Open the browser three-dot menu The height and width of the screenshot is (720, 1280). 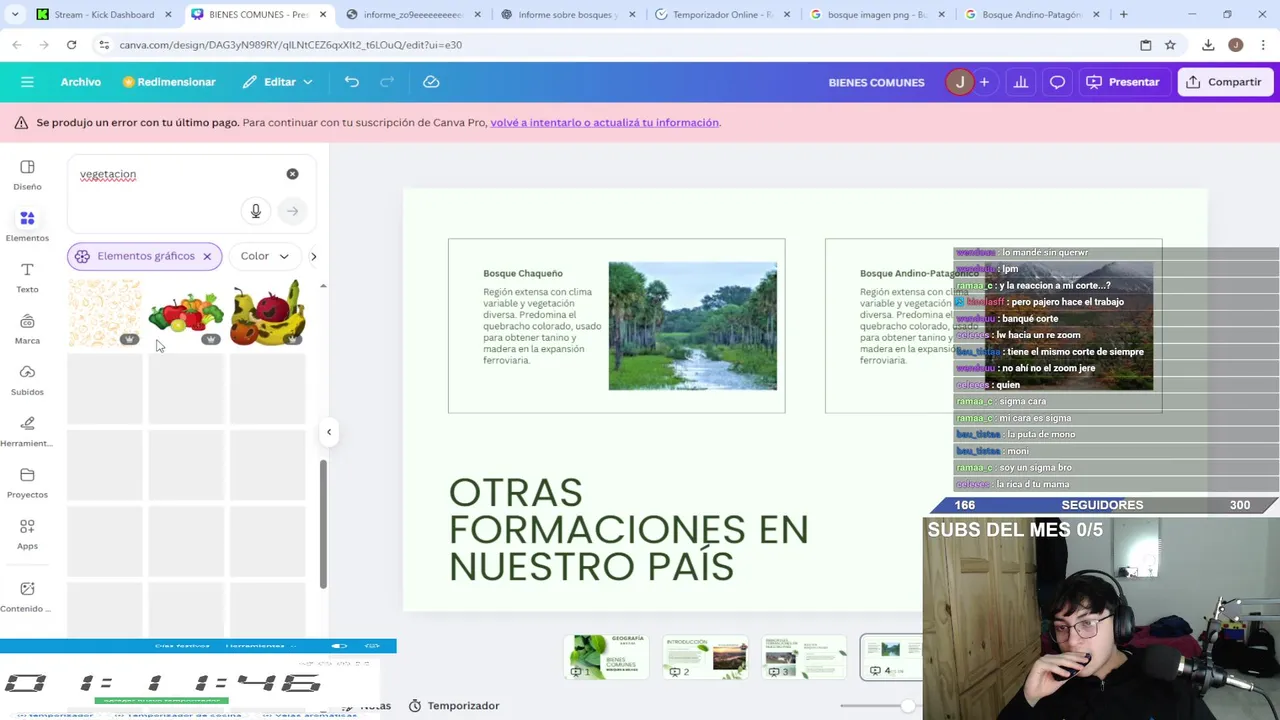(x=1263, y=45)
